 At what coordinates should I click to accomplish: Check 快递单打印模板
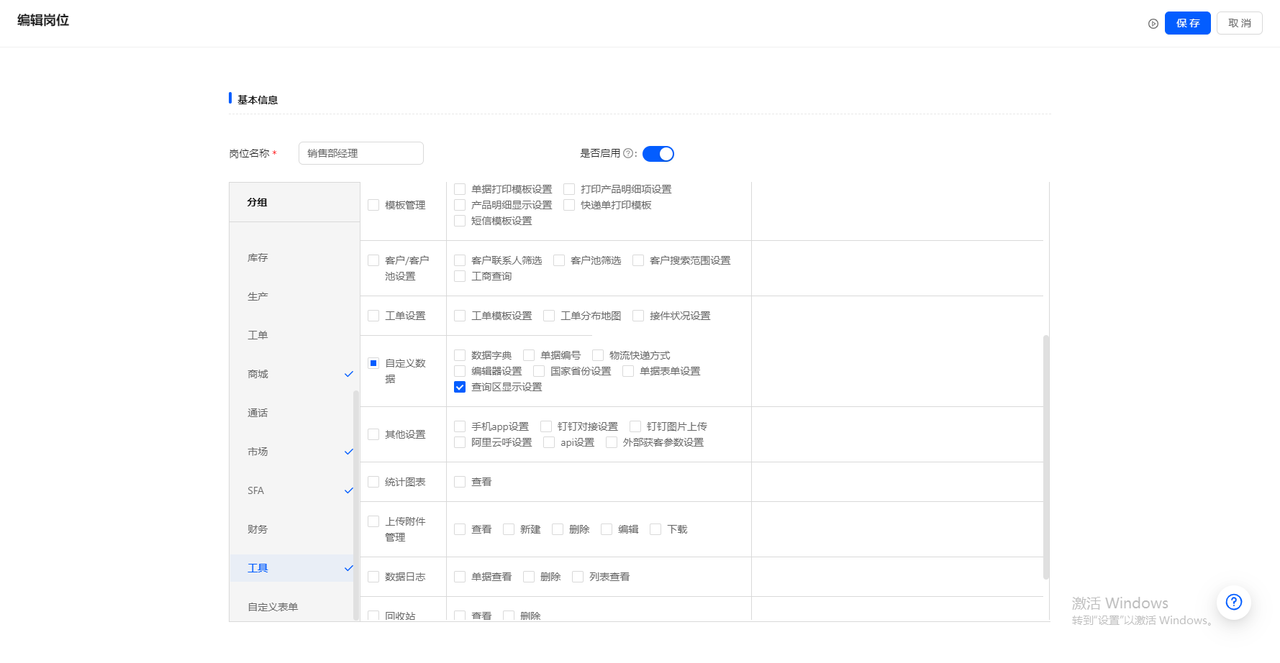[569, 205]
